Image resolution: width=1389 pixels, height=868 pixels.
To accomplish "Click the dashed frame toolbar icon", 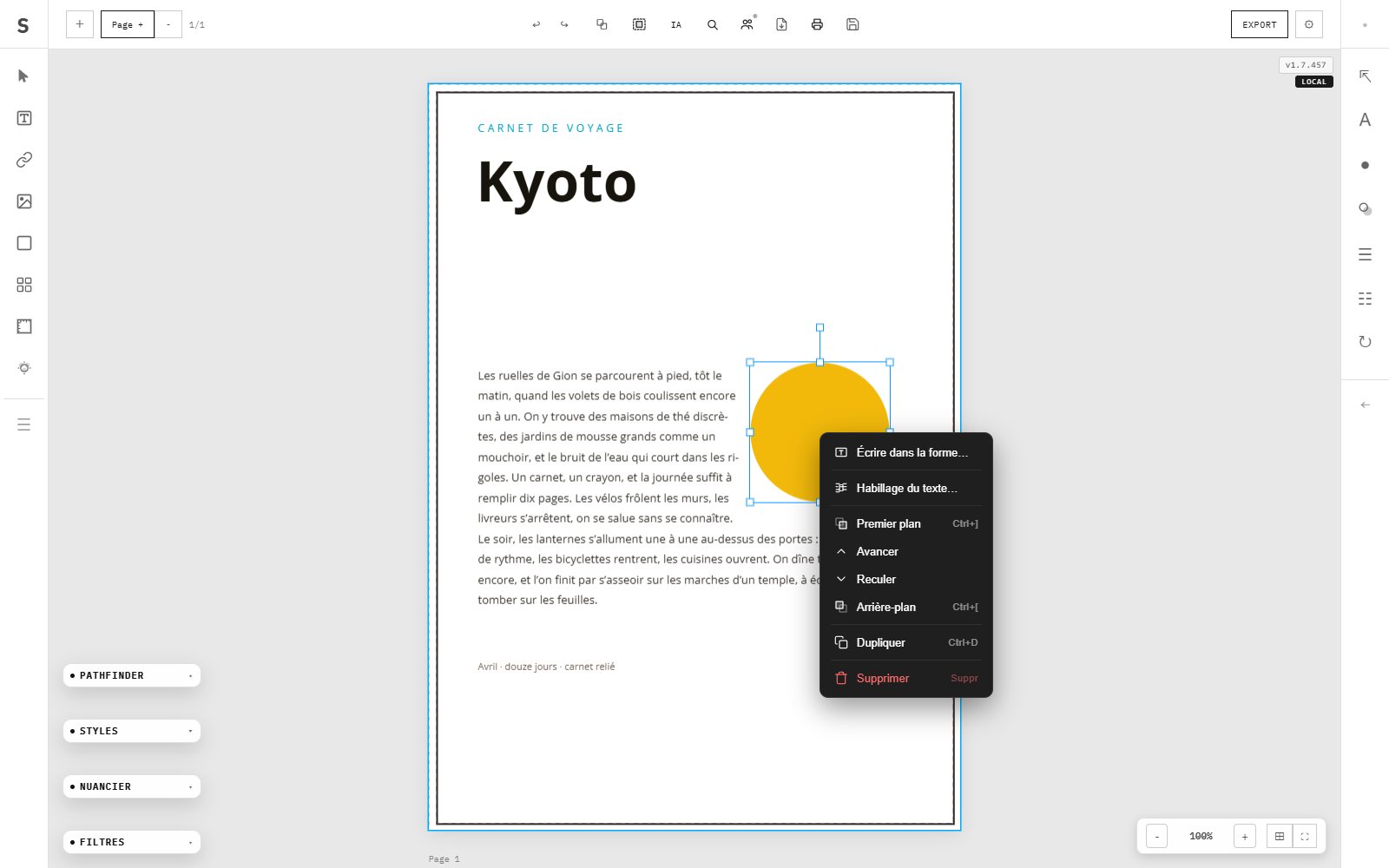I will coord(639,24).
